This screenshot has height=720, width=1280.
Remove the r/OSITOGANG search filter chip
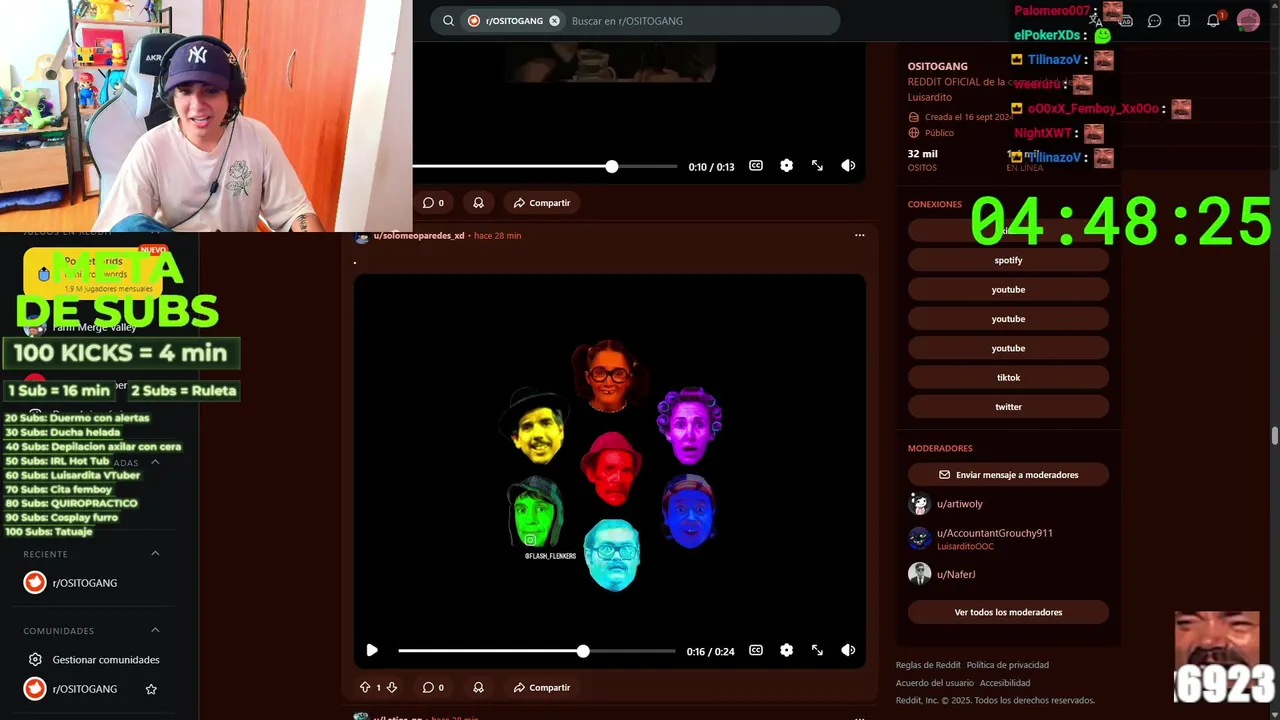click(x=554, y=21)
